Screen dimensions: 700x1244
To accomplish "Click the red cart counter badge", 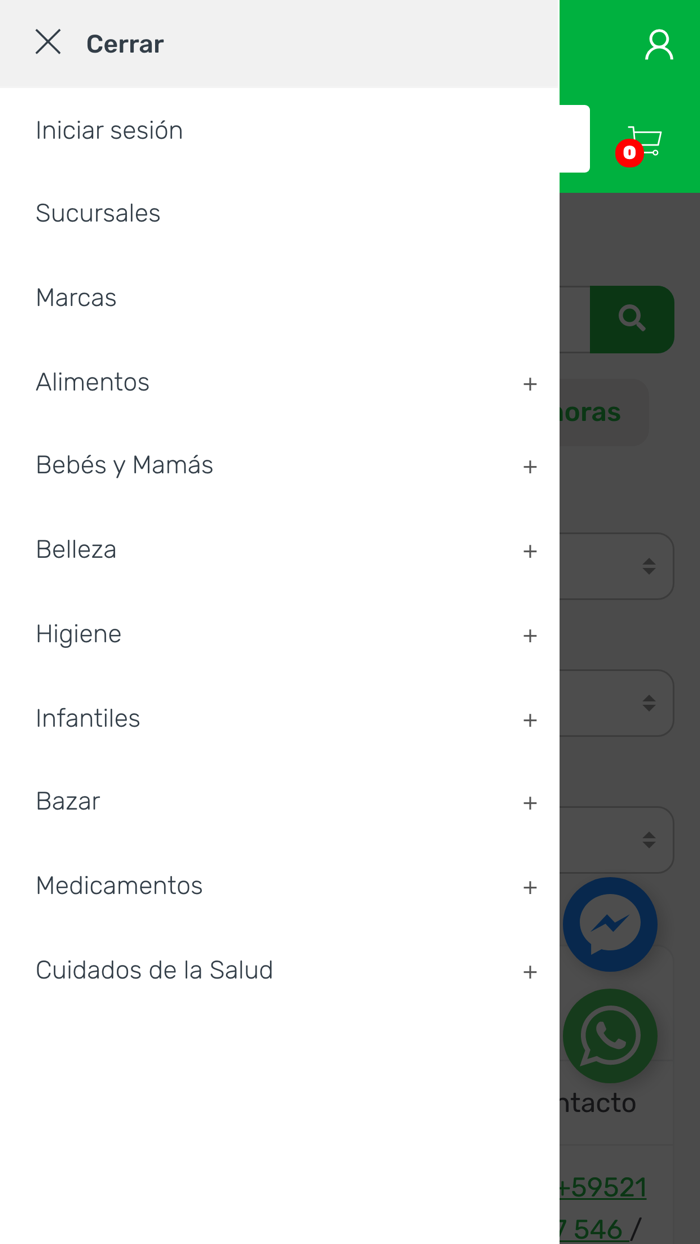I will tap(629, 153).
